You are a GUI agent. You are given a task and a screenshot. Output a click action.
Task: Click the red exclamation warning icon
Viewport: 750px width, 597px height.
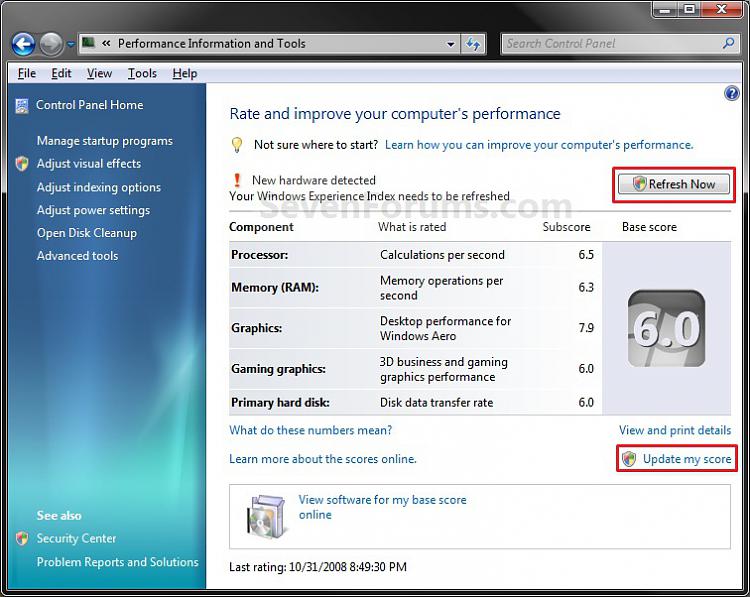click(237, 180)
